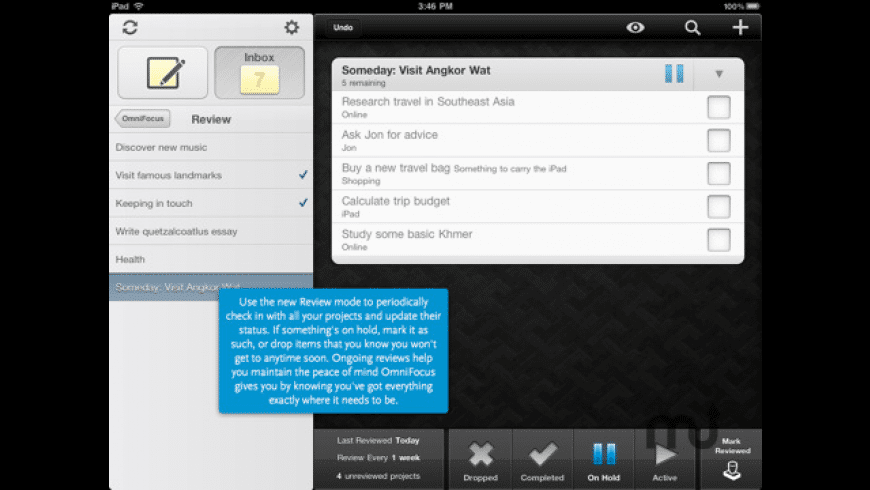
Task: Set project status to Active
Action: (665, 460)
